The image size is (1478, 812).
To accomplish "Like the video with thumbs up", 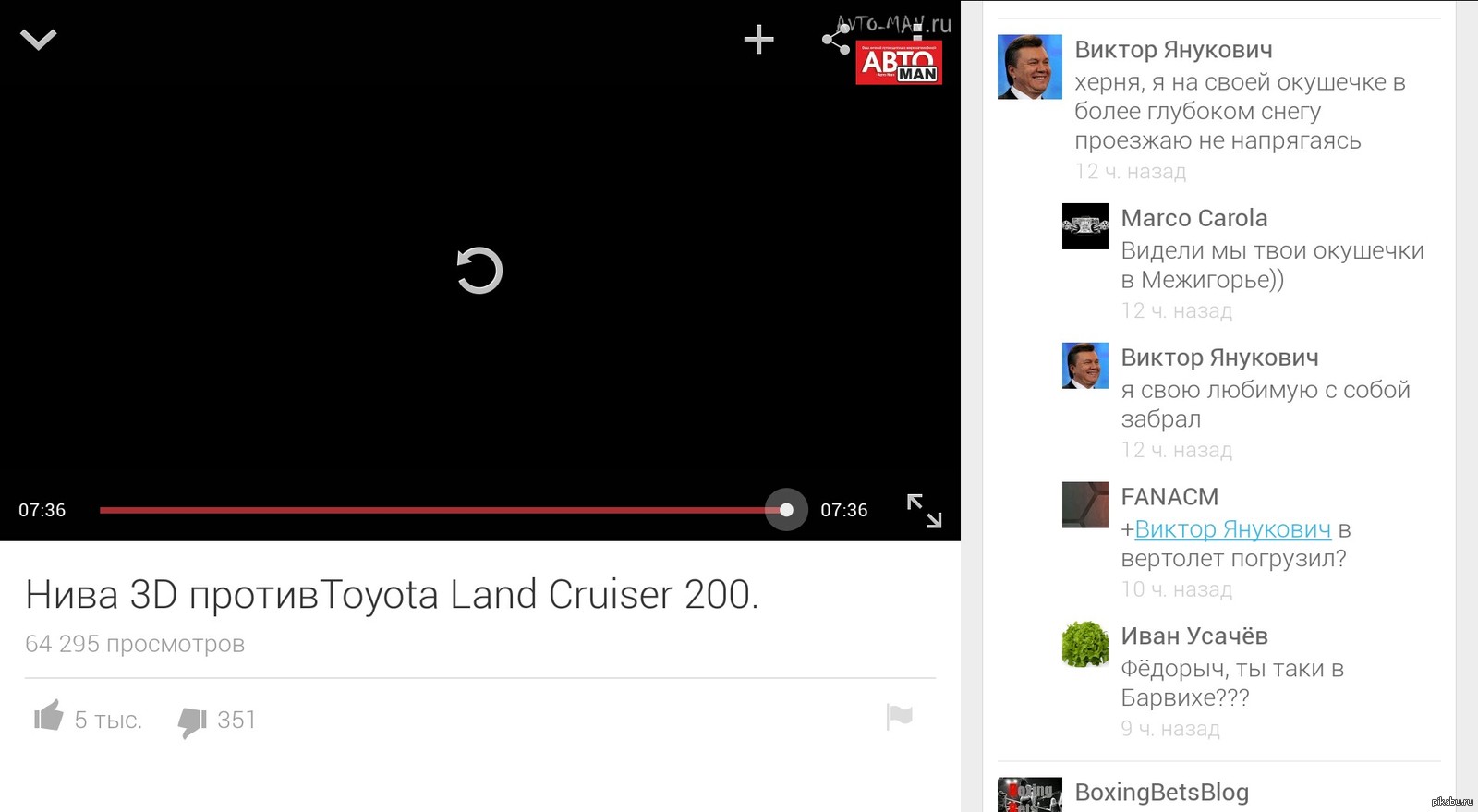I will click(49, 716).
